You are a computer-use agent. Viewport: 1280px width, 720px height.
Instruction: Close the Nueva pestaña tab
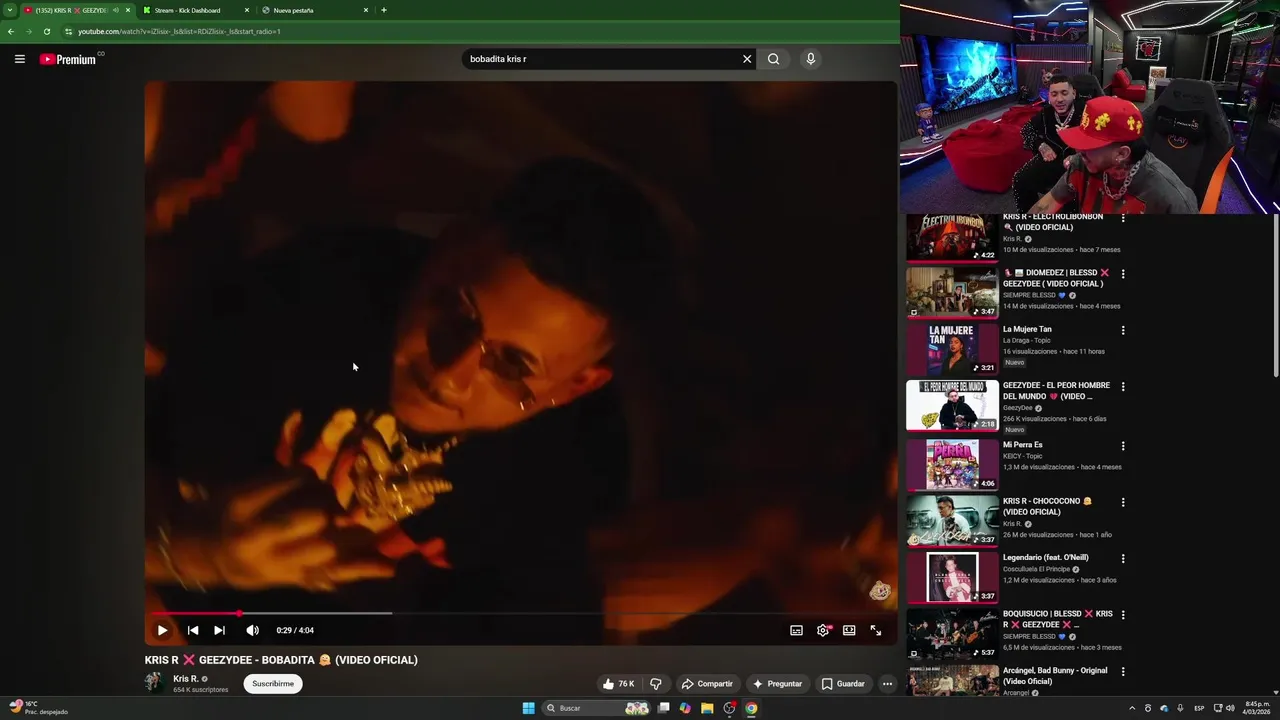pos(365,10)
